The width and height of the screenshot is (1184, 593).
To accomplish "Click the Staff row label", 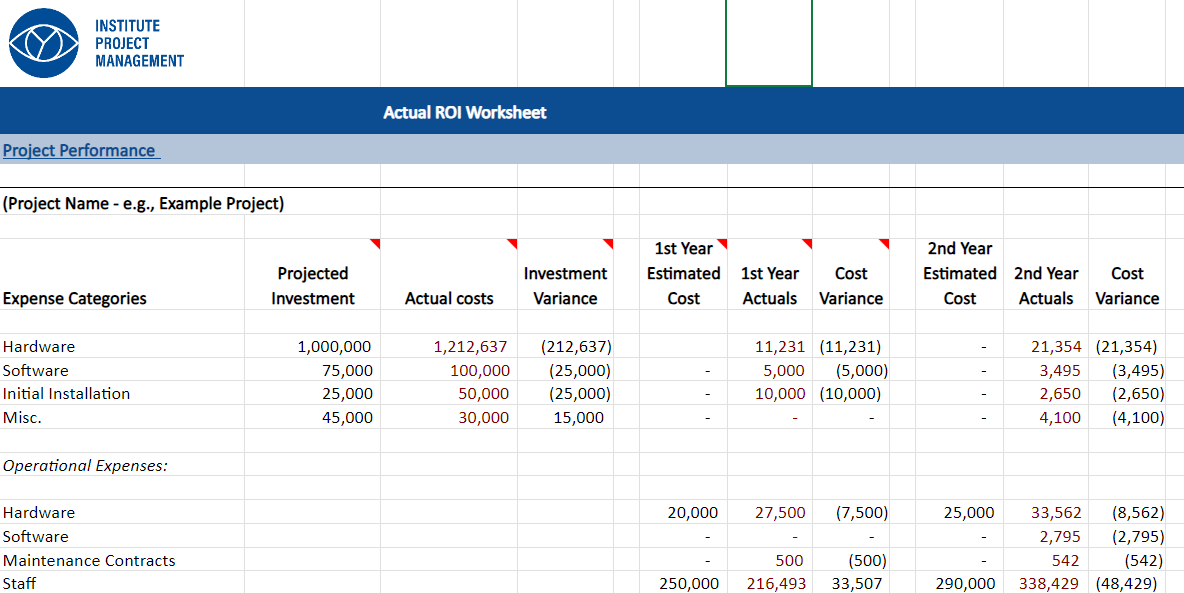I will click(x=20, y=584).
